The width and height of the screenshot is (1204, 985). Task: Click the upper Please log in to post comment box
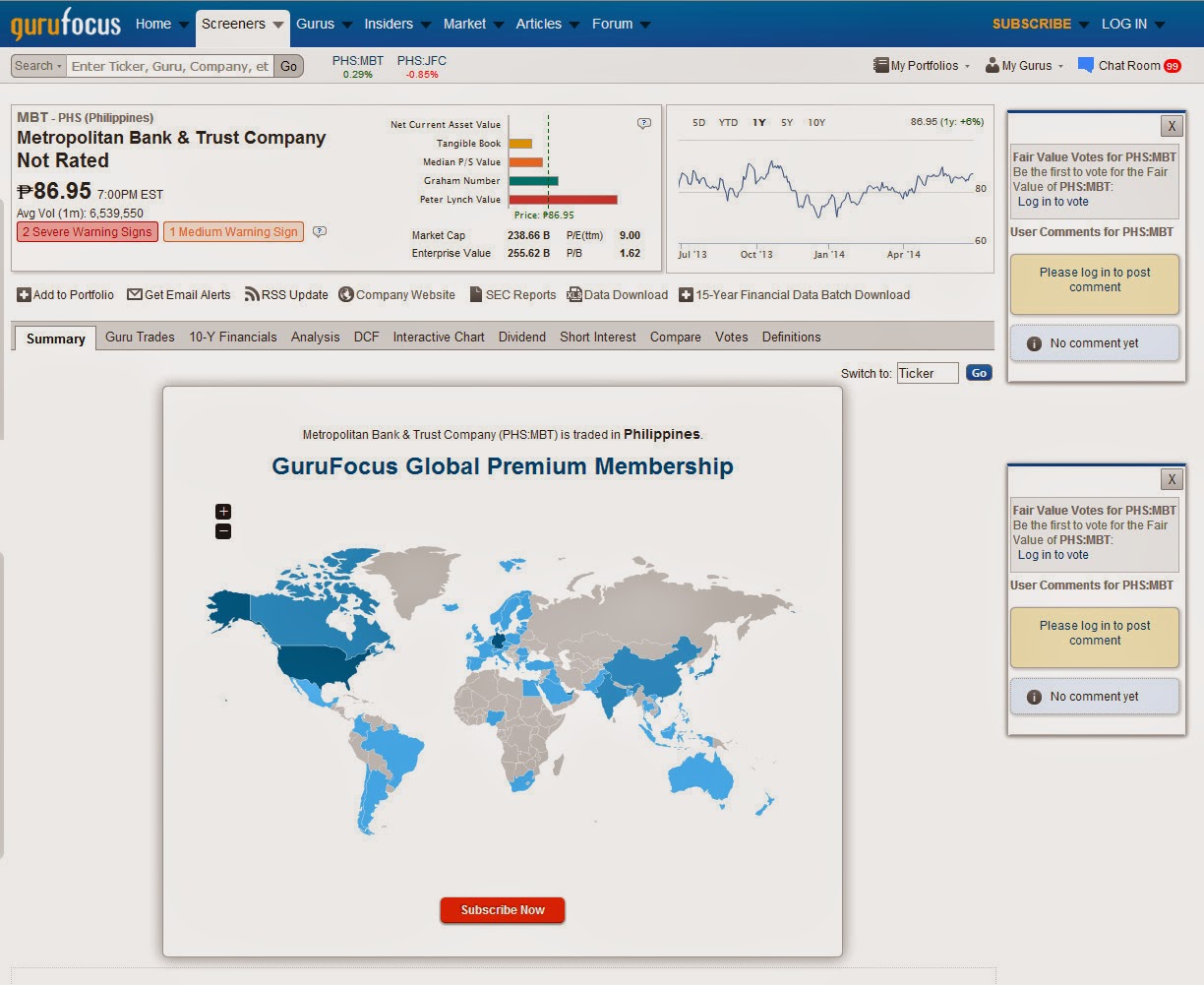point(1095,284)
